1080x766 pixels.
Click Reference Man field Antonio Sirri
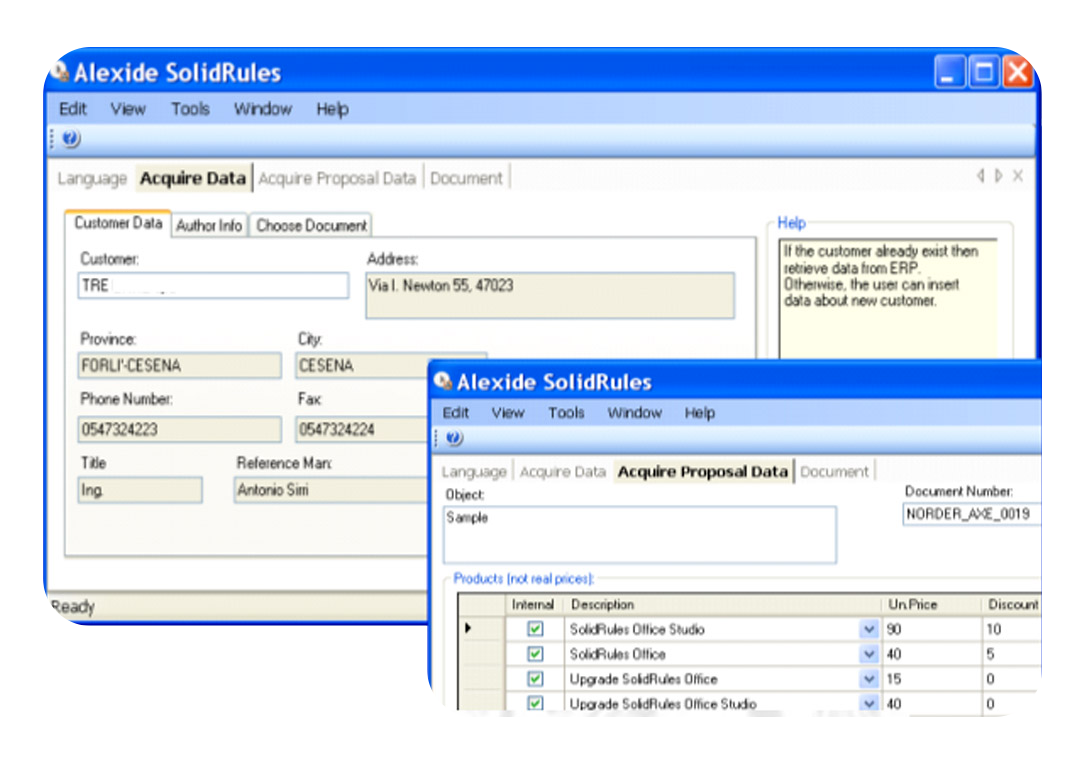(331, 490)
